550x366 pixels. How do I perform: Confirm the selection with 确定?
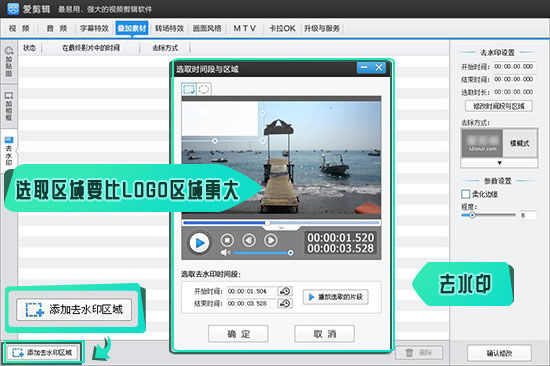238,334
